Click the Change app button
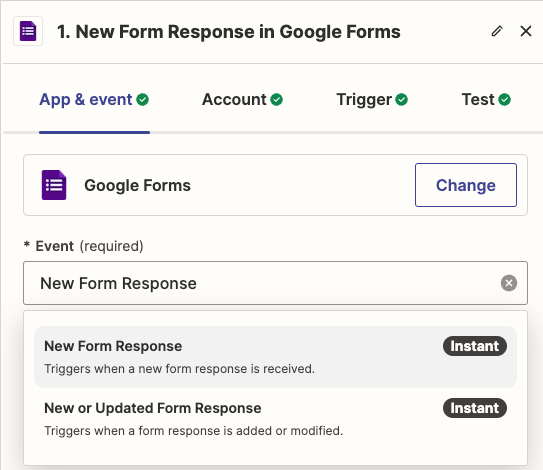Image resolution: width=543 pixels, height=470 pixels. 466,185
